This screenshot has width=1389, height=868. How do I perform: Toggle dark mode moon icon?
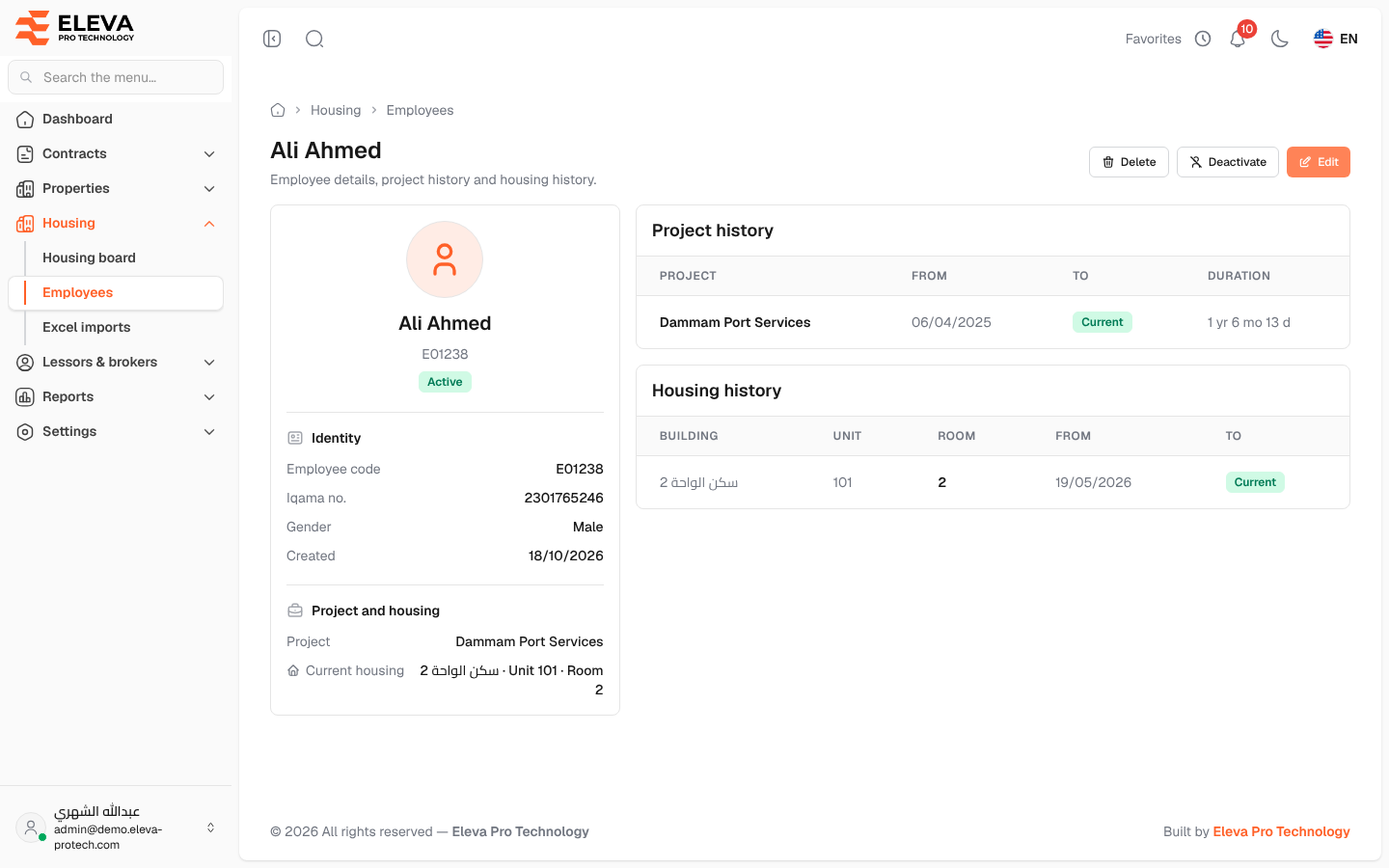coord(1280,39)
